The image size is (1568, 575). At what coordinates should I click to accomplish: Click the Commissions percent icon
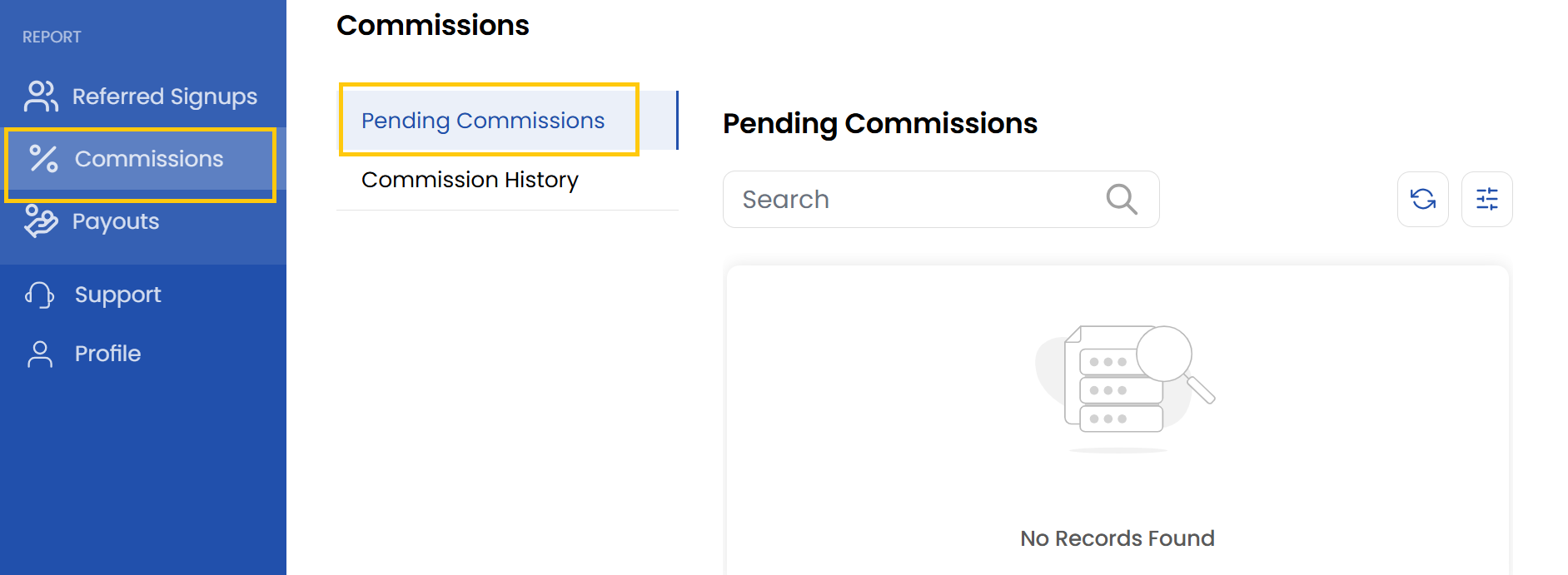coord(43,159)
